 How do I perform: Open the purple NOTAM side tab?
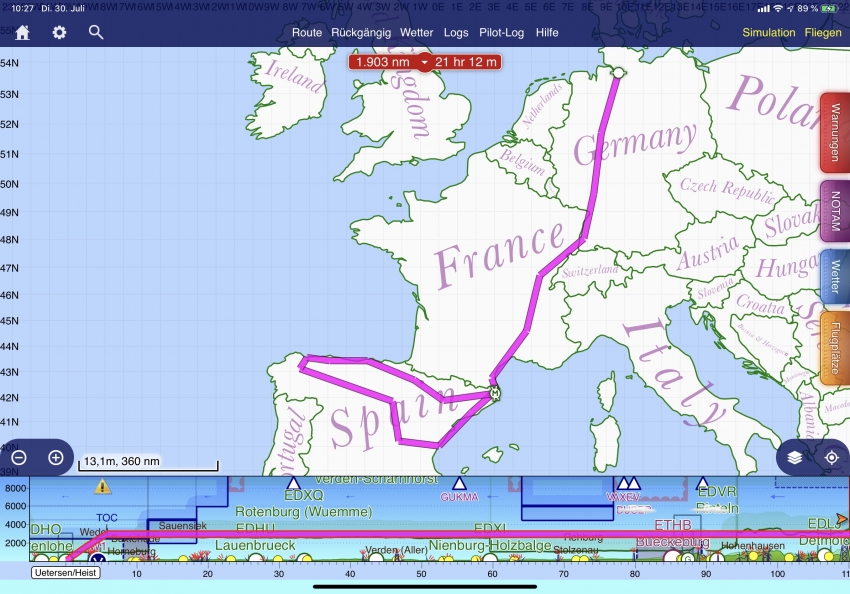point(835,211)
